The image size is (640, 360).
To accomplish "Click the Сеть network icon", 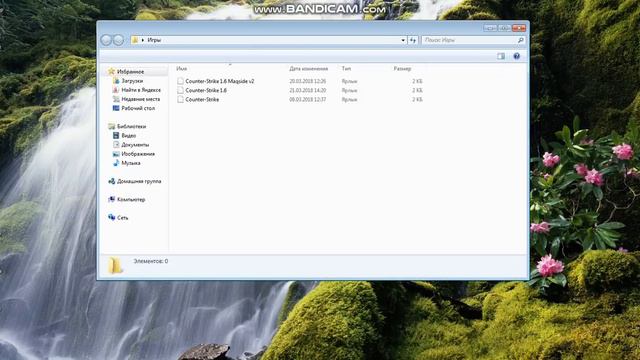I will click(x=111, y=218).
